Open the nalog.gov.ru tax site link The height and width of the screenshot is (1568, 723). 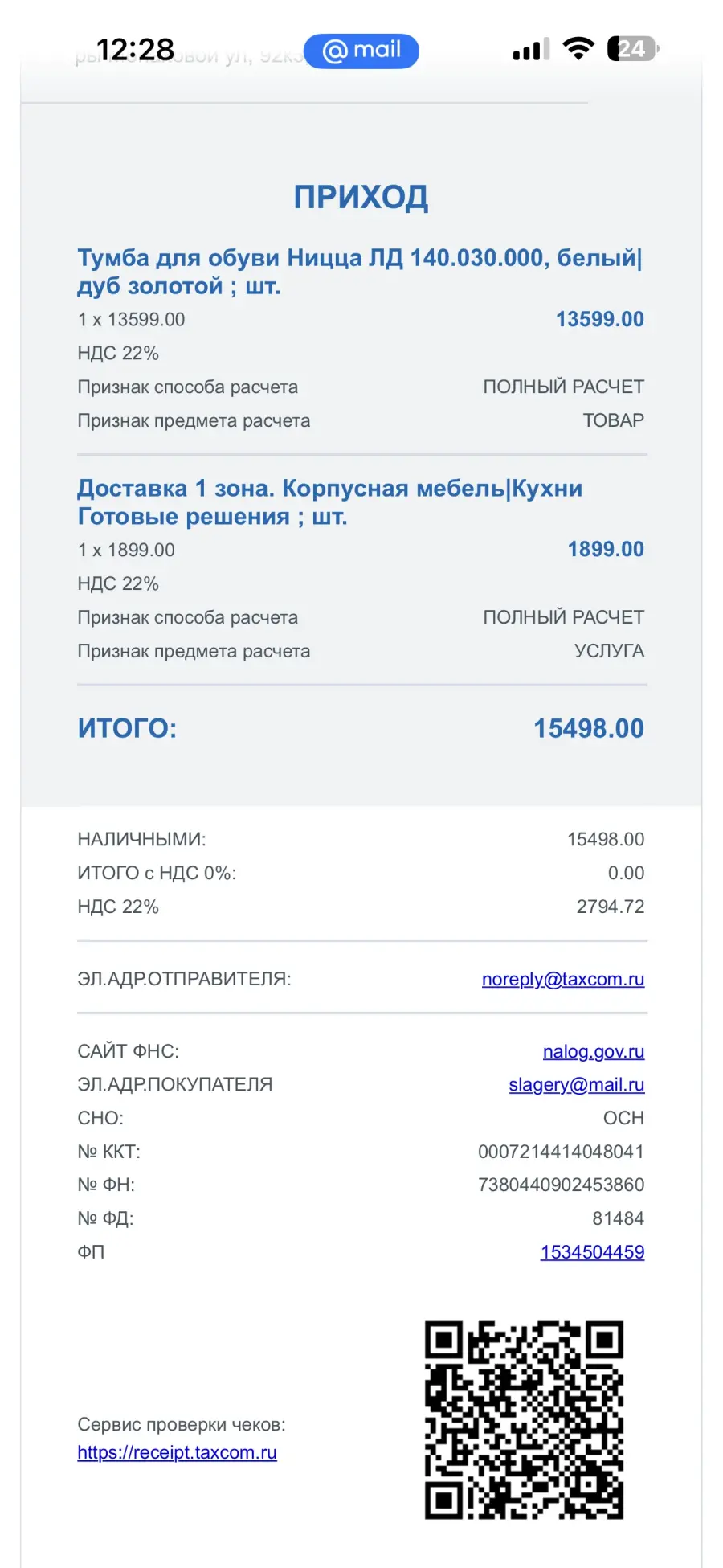pos(593,1051)
